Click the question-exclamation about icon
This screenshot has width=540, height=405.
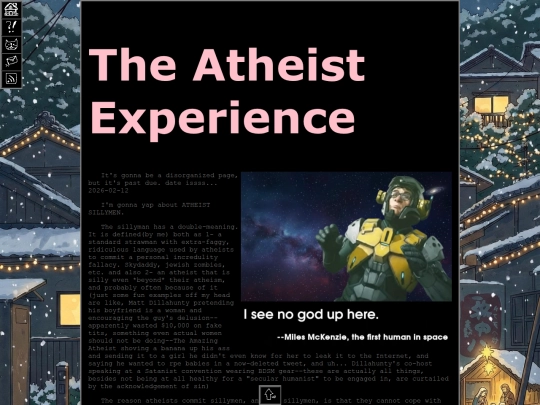pos(11,27)
